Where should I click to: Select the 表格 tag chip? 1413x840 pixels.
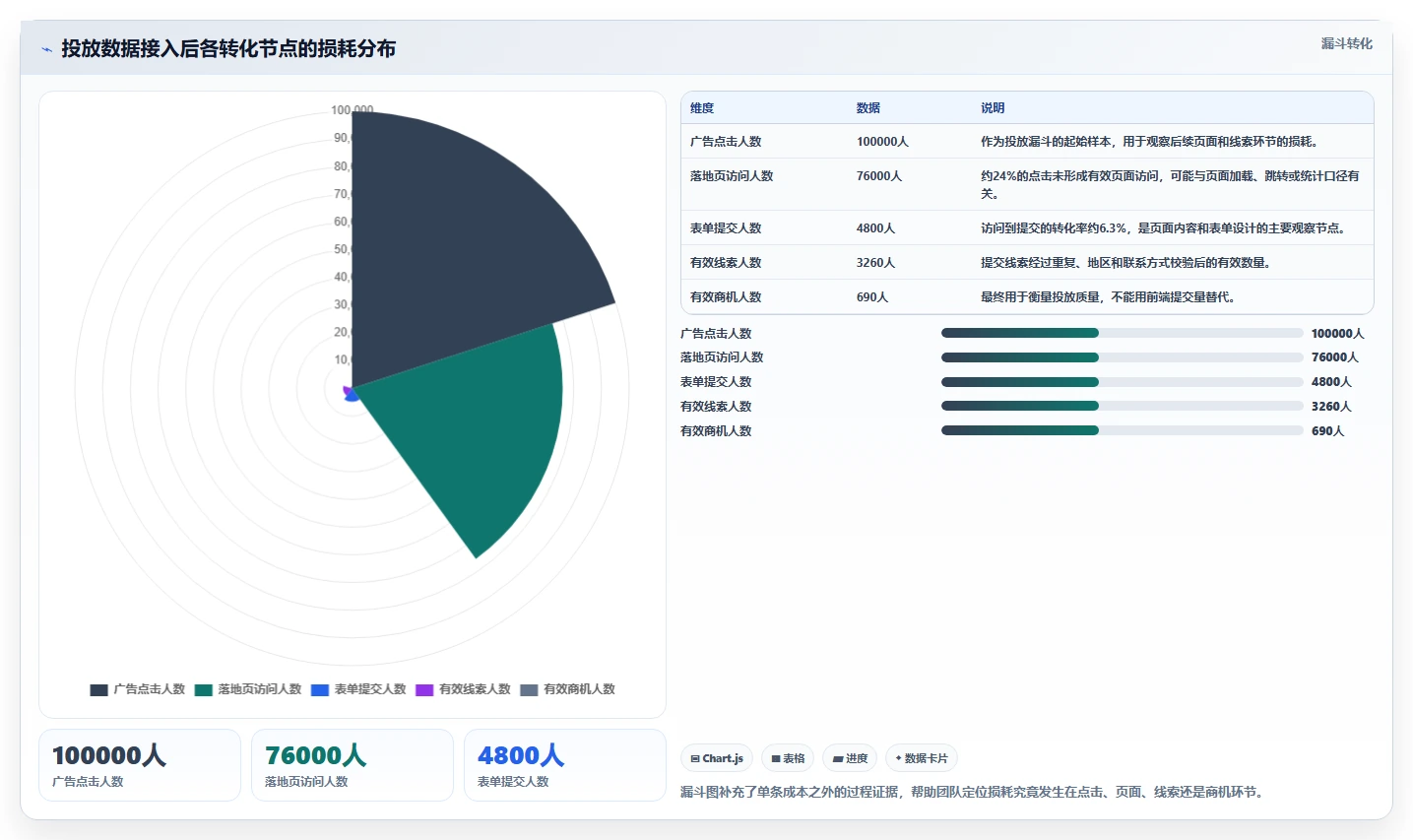[788, 758]
